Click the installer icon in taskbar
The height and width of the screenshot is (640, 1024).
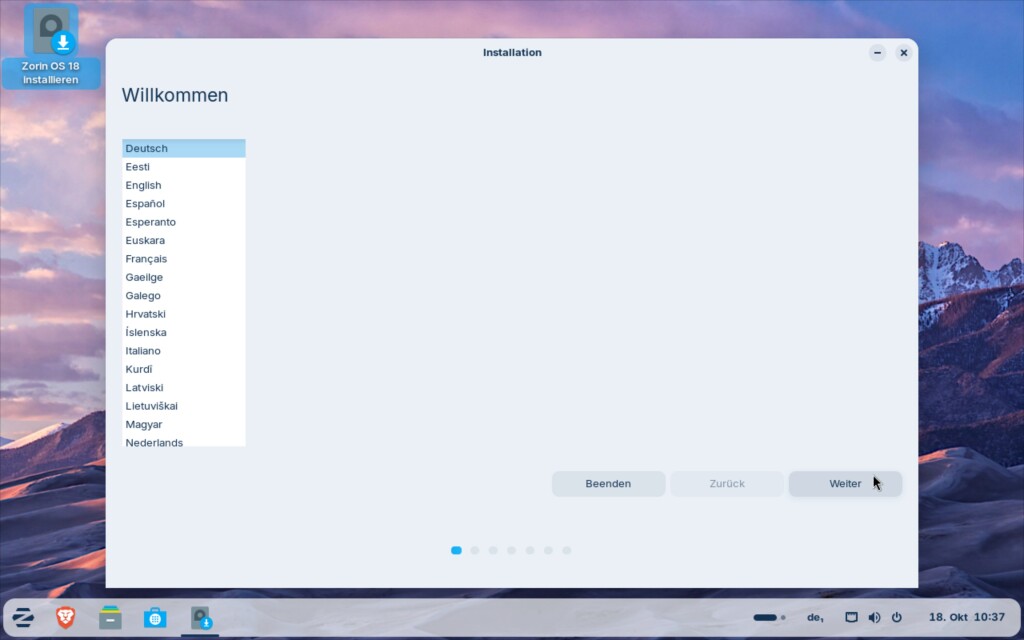[x=201, y=617]
